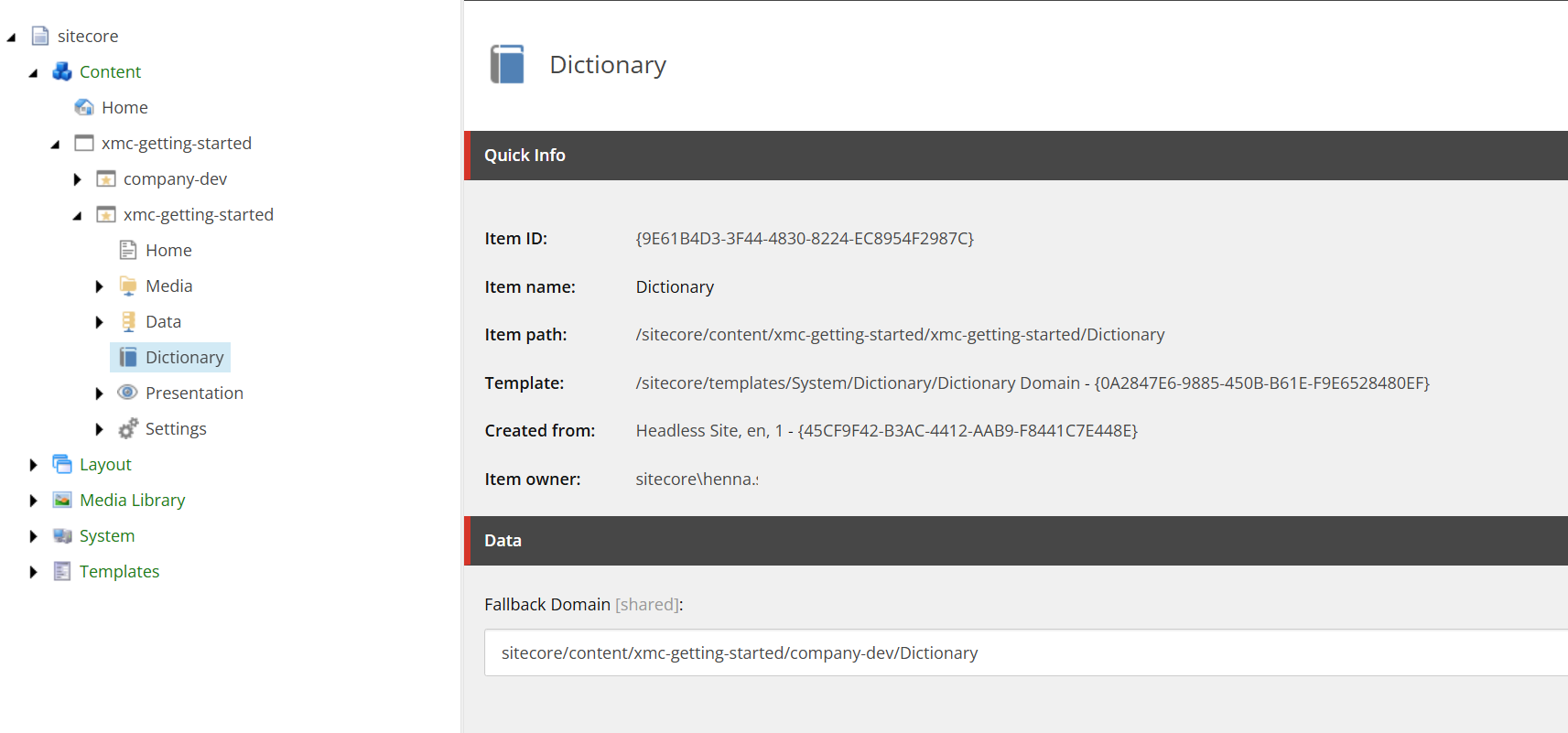Click the Item ID GUID value
Screen dimensions: 1568x733
[805, 238]
